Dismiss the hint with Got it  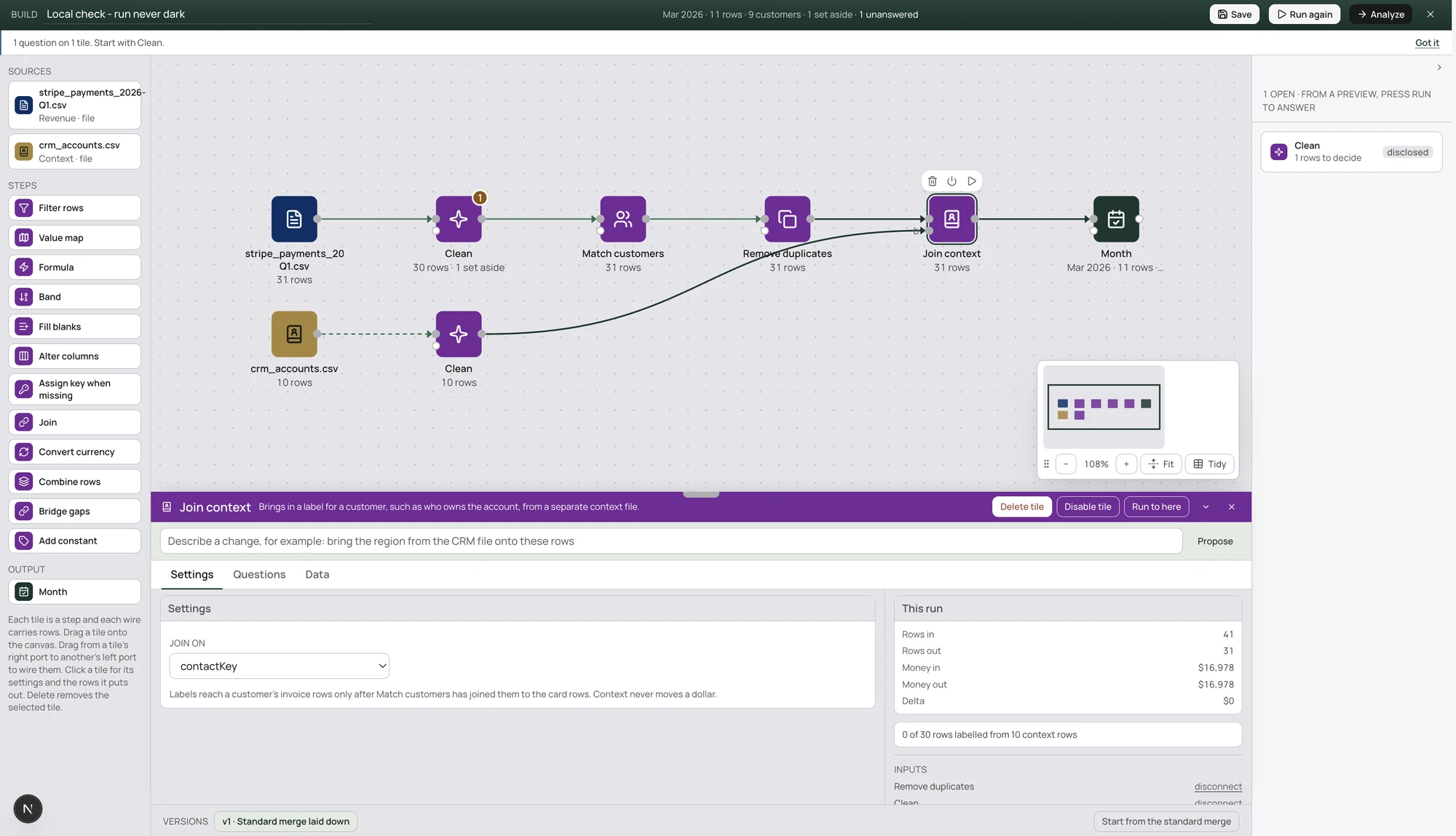click(1427, 43)
